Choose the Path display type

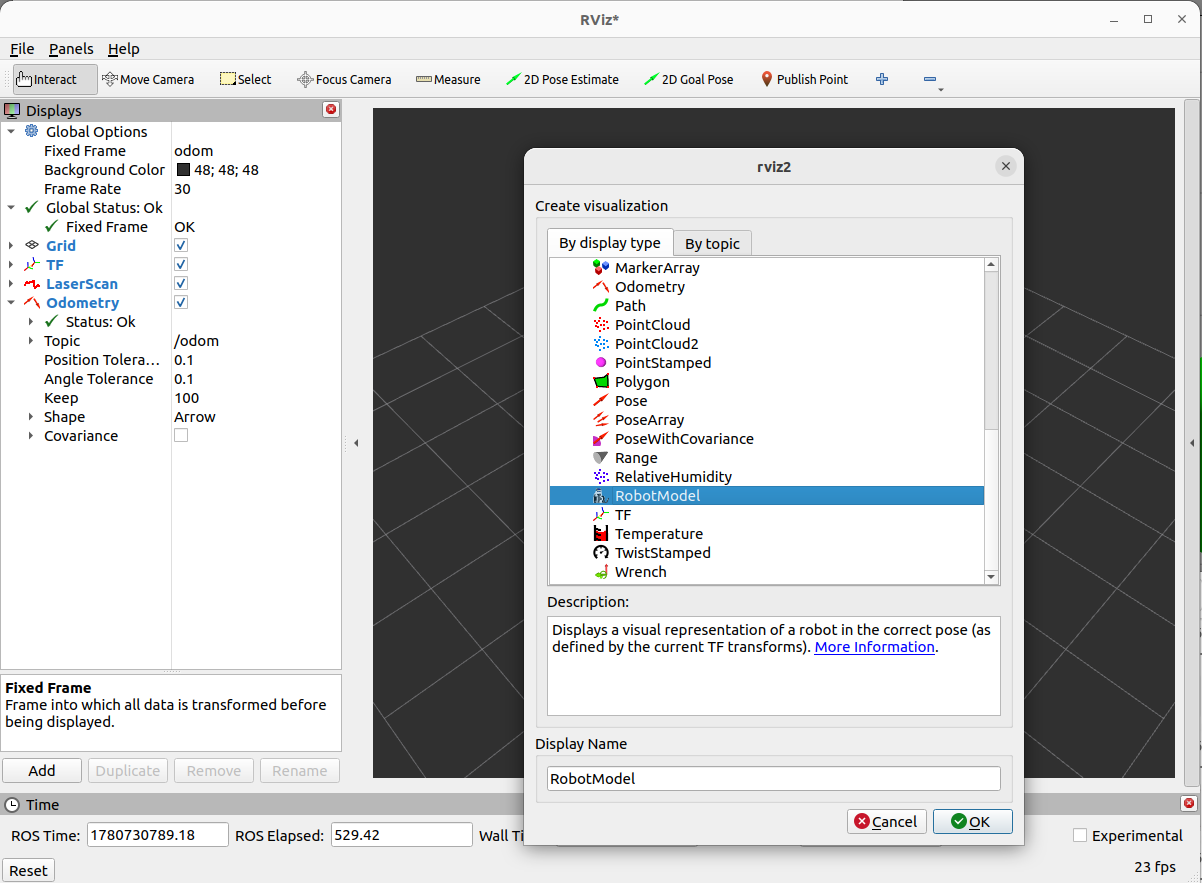(630, 306)
